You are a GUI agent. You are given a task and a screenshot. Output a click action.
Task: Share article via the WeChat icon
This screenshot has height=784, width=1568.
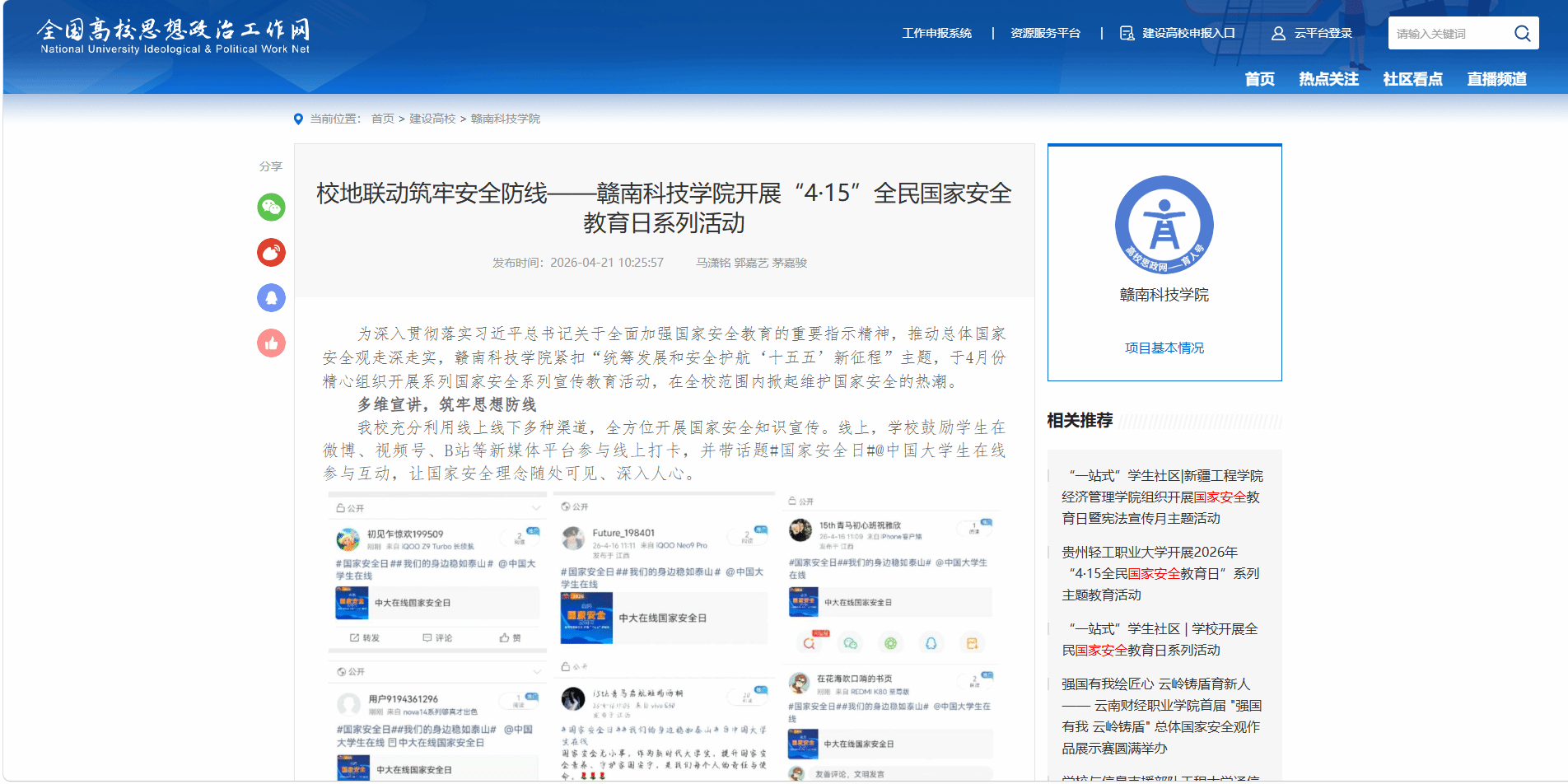coord(271,207)
